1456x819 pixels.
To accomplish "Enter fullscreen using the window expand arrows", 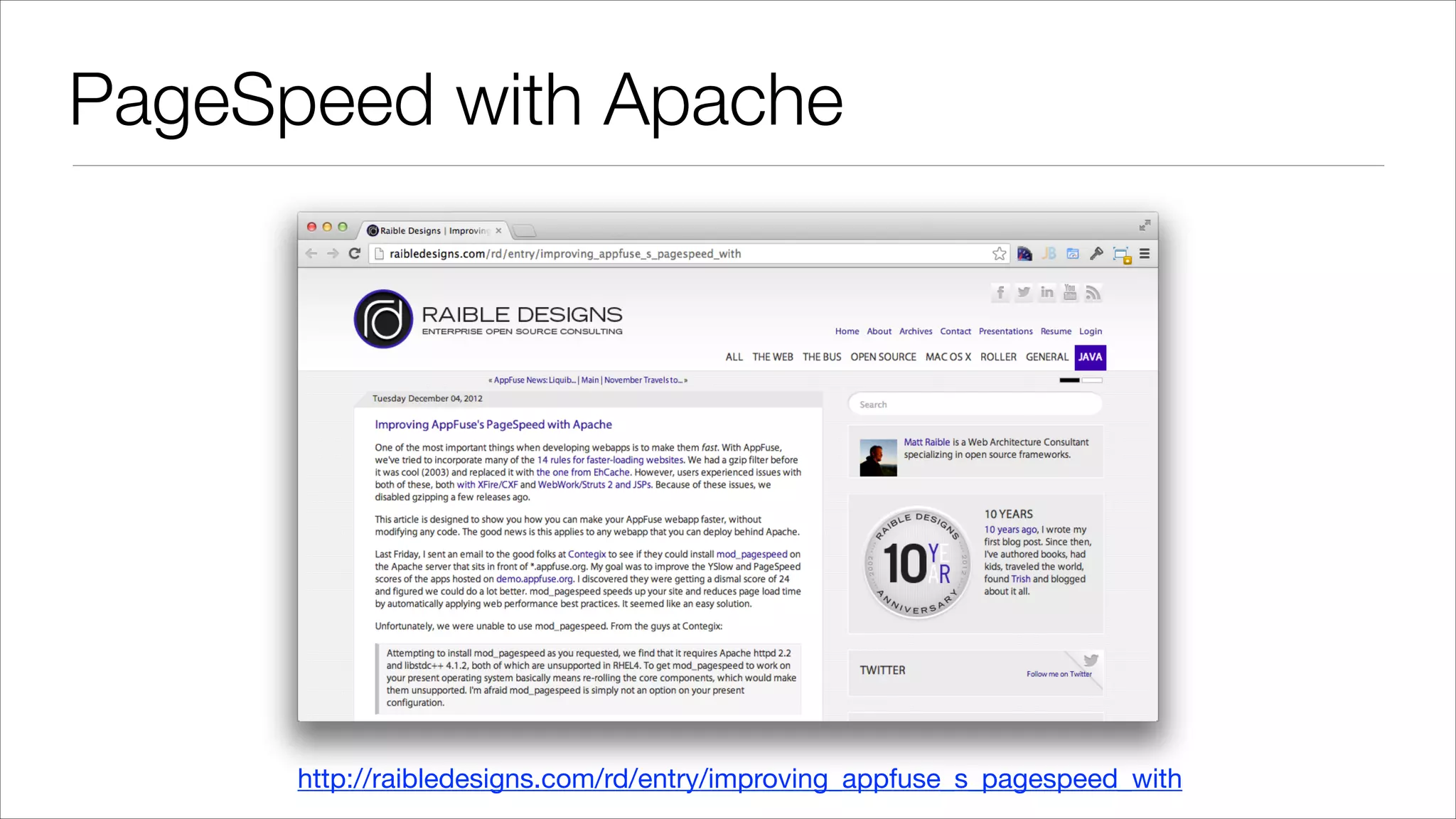I will pyautogui.click(x=1145, y=225).
